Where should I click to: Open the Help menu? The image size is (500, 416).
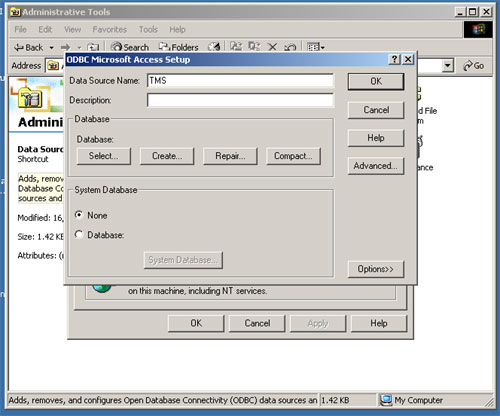pyautogui.click(x=177, y=29)
